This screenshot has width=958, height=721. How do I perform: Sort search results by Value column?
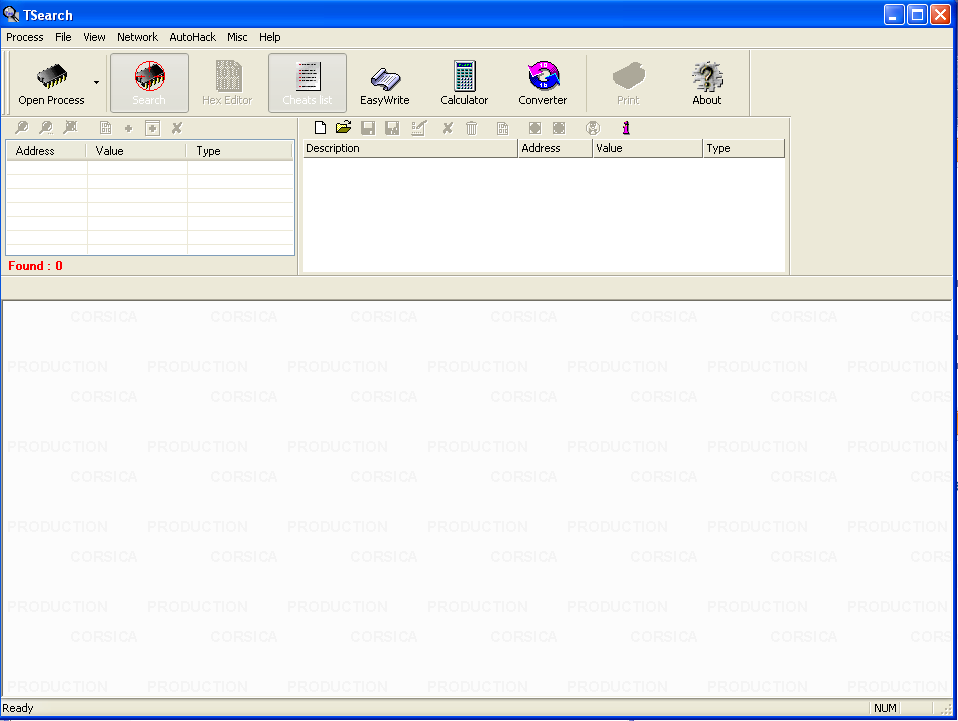pyautogui.click(x=136, y=151)
